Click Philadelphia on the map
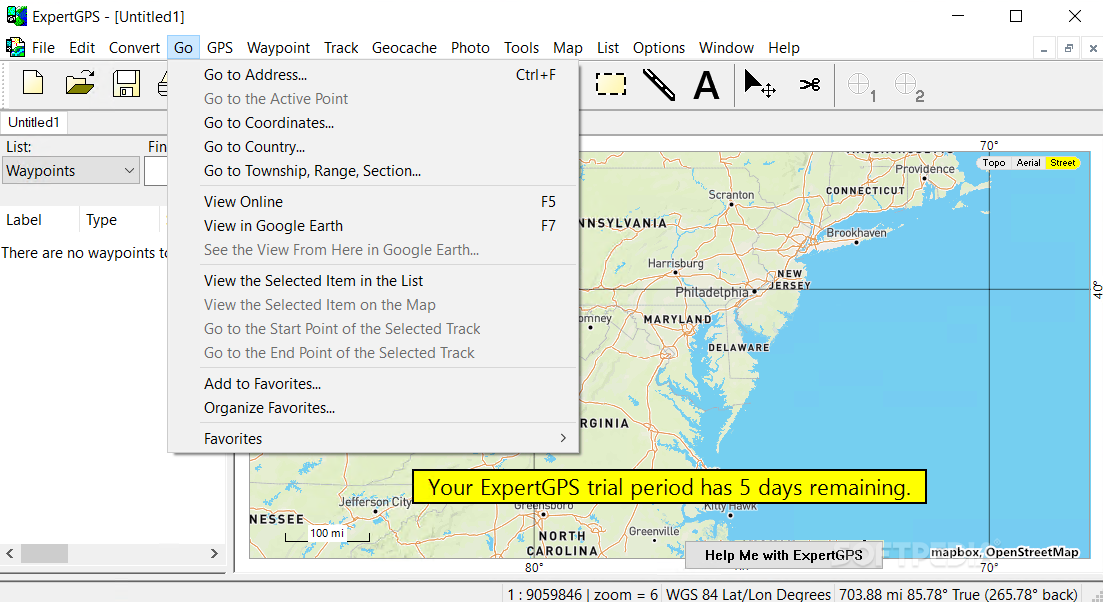This screenshot has width=1103, height=602. coord(711,292)
